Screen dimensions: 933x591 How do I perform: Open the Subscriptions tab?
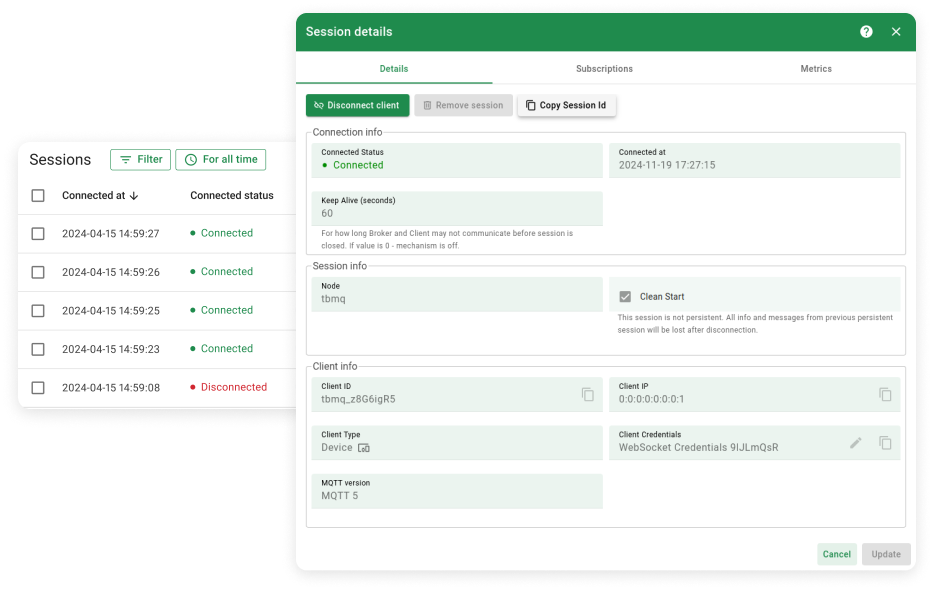604,68
